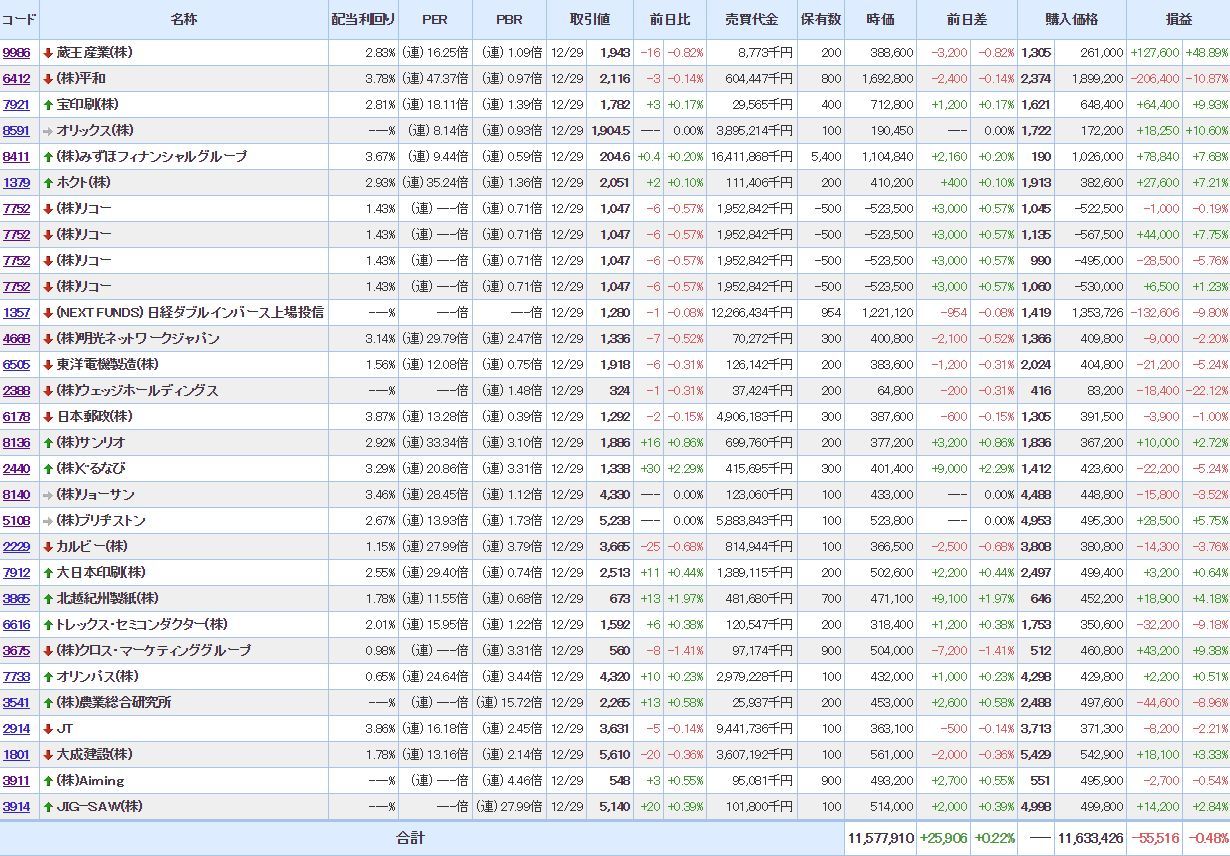
Task: Open code 1357 for NEXT FUNDS
Action: 16,313
